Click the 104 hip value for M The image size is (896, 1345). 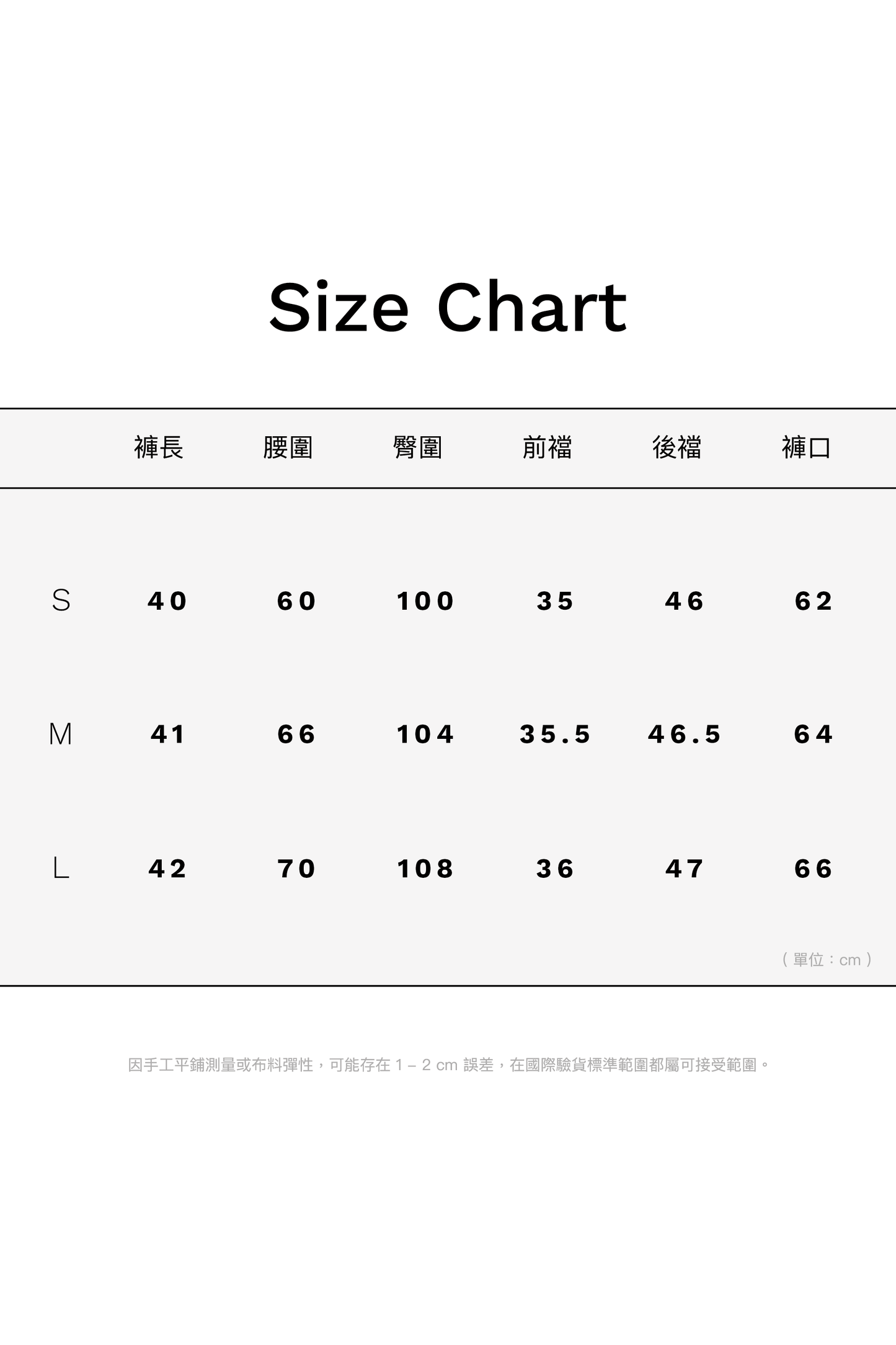point(425,735)
